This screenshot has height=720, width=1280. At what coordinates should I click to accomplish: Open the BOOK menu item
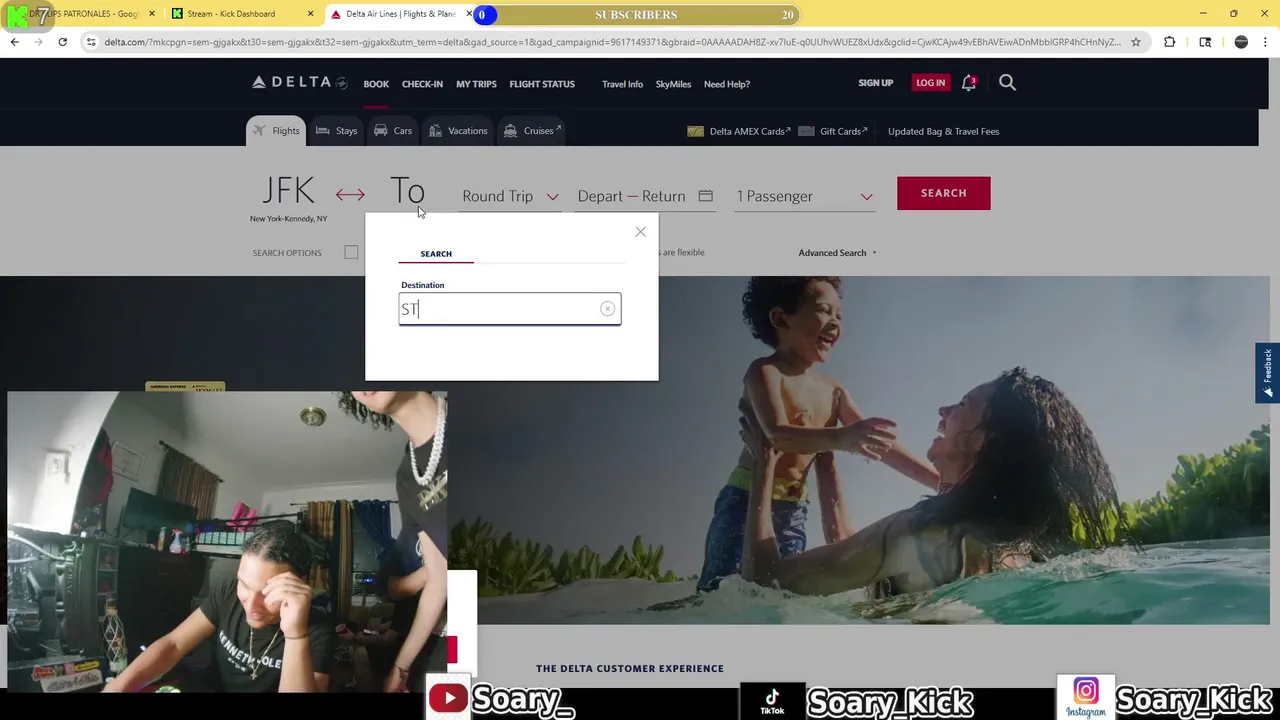376,84
